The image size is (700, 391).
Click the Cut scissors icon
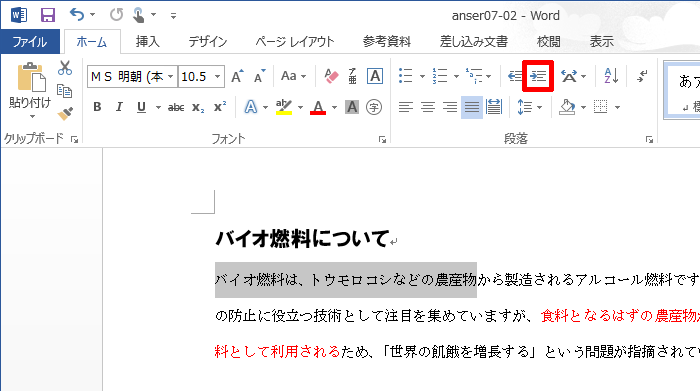(65, 68)
